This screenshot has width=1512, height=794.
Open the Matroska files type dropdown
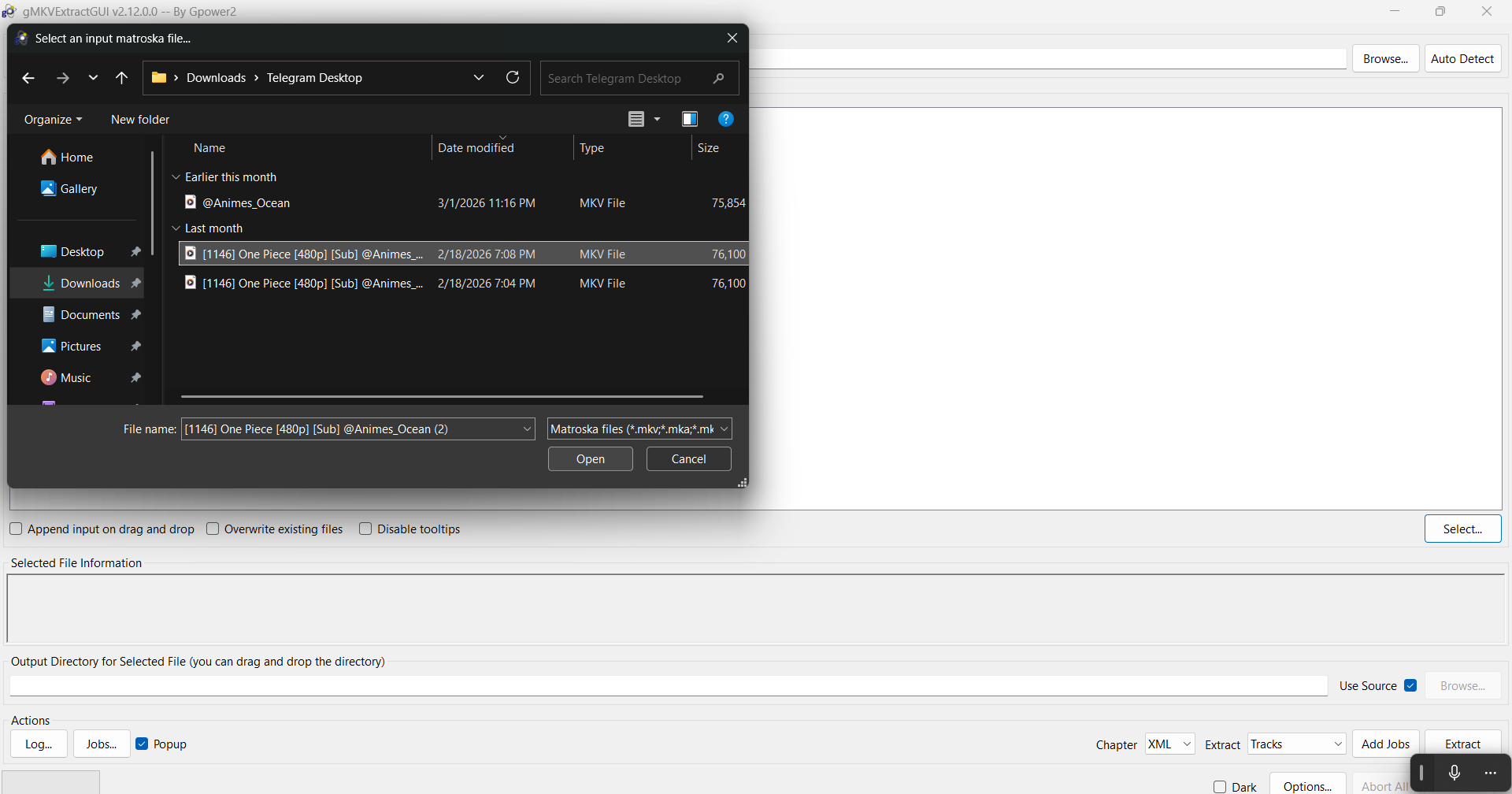pos(639,429)
